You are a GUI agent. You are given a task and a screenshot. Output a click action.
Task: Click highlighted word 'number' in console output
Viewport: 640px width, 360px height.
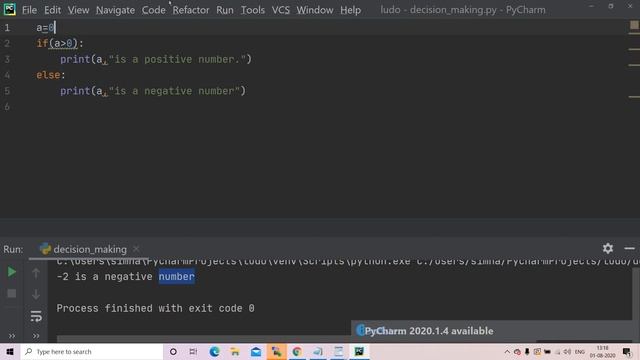click(176, 277)
